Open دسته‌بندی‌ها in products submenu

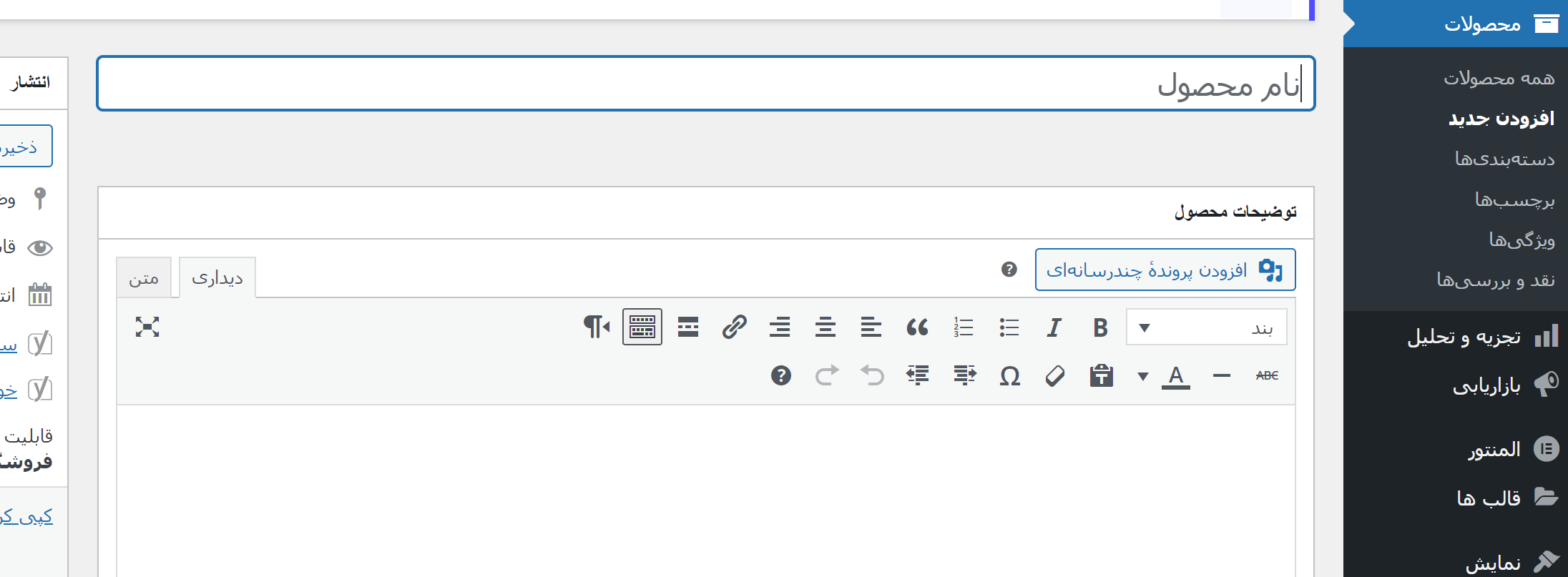pos(1504,159)
